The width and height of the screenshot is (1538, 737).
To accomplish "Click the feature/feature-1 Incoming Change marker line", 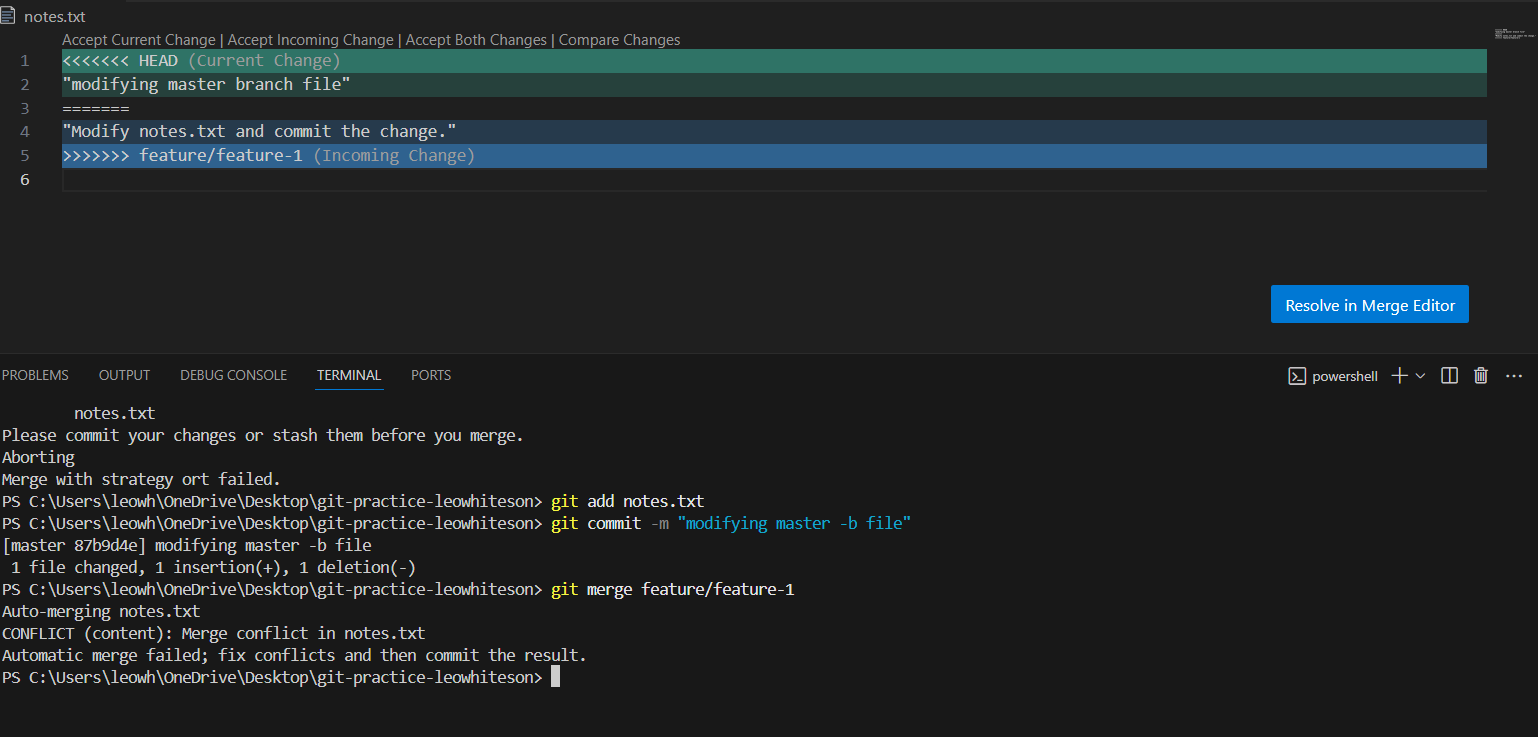I will pyautogui.click(x=268, y=156).
